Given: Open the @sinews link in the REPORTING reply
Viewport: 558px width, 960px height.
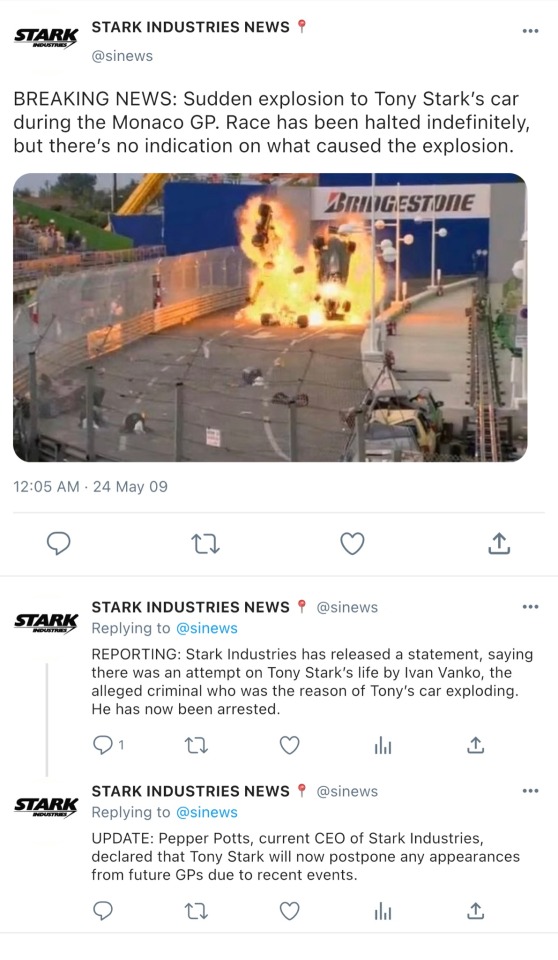Looking at the screenshot, I should 206,628.
